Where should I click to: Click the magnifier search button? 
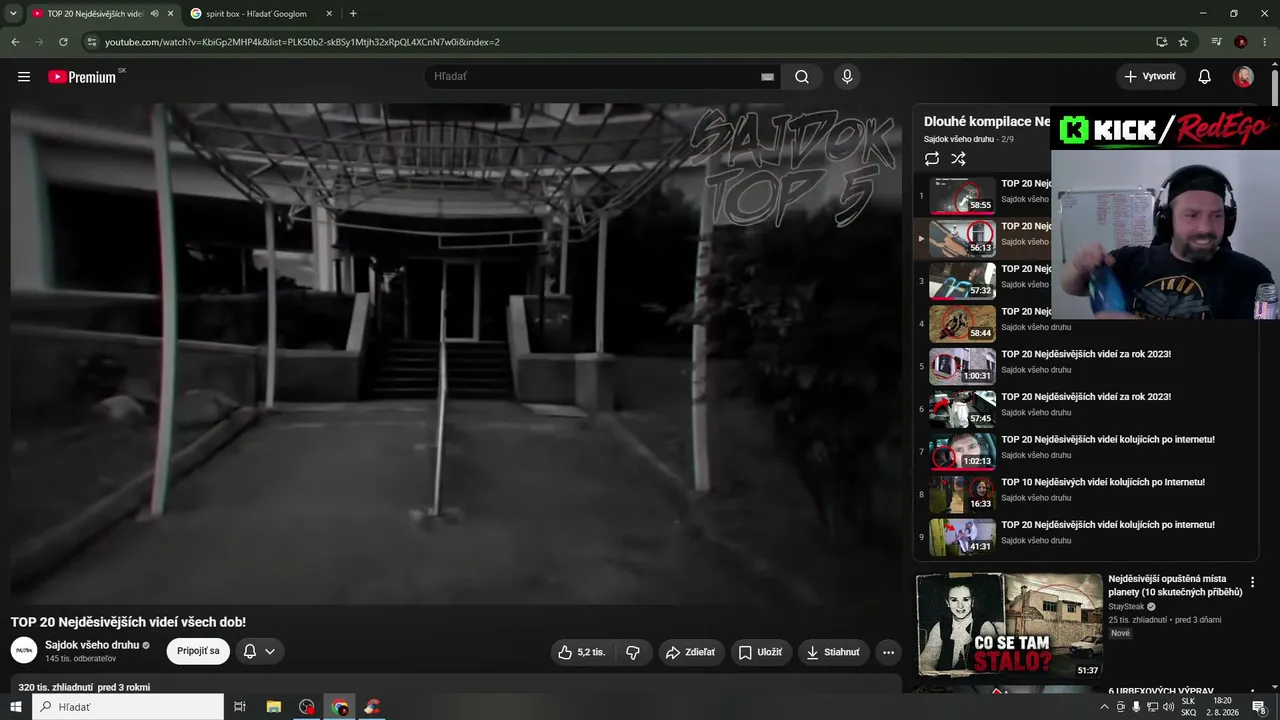802,77
